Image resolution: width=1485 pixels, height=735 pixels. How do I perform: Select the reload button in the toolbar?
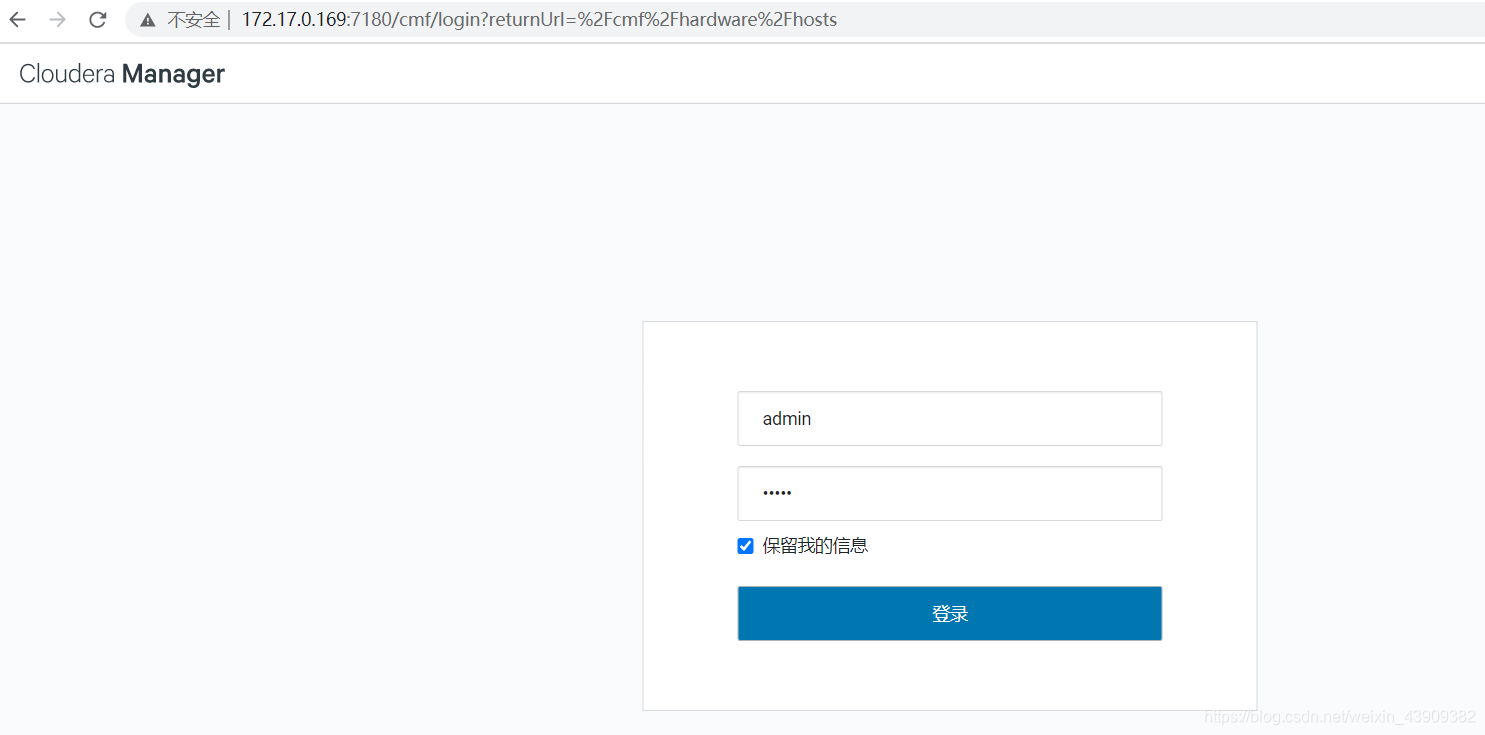(97, 19)
